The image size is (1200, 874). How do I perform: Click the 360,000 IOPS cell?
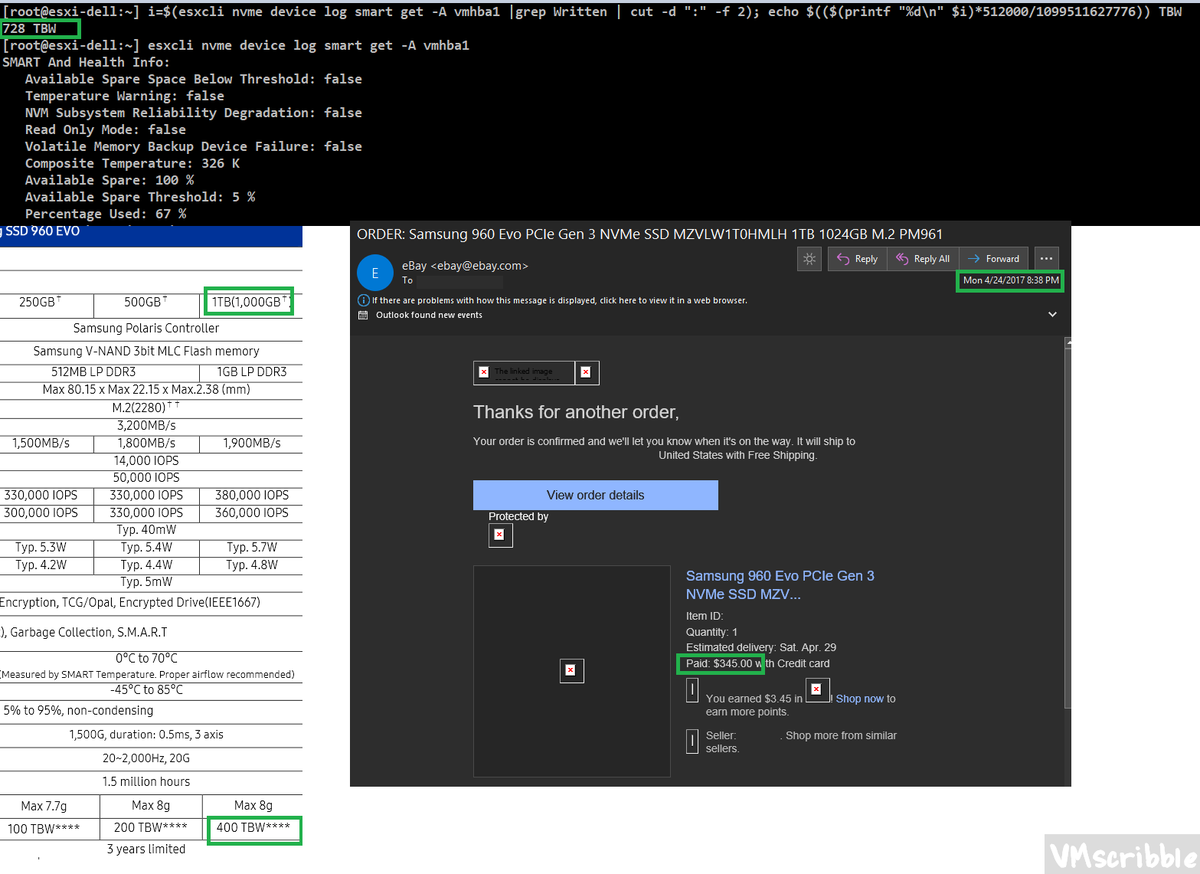[x=251, y=512]
